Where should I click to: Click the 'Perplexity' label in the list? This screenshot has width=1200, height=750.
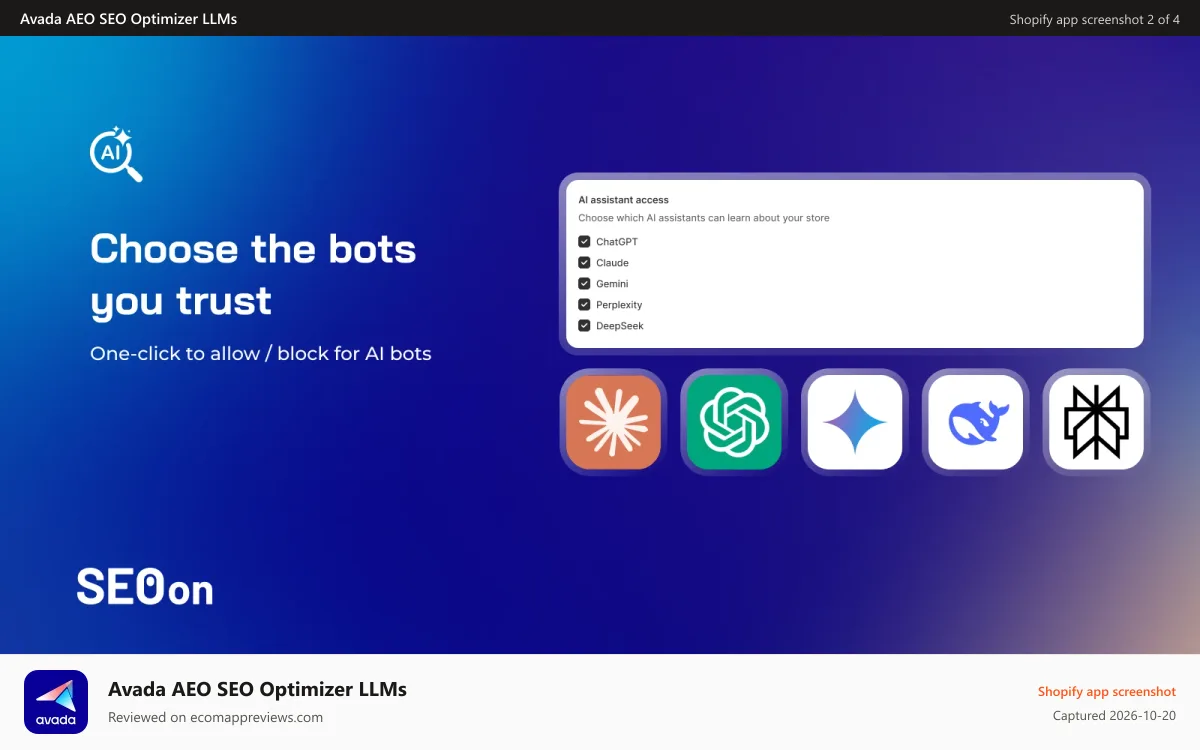tap(619, 305)
